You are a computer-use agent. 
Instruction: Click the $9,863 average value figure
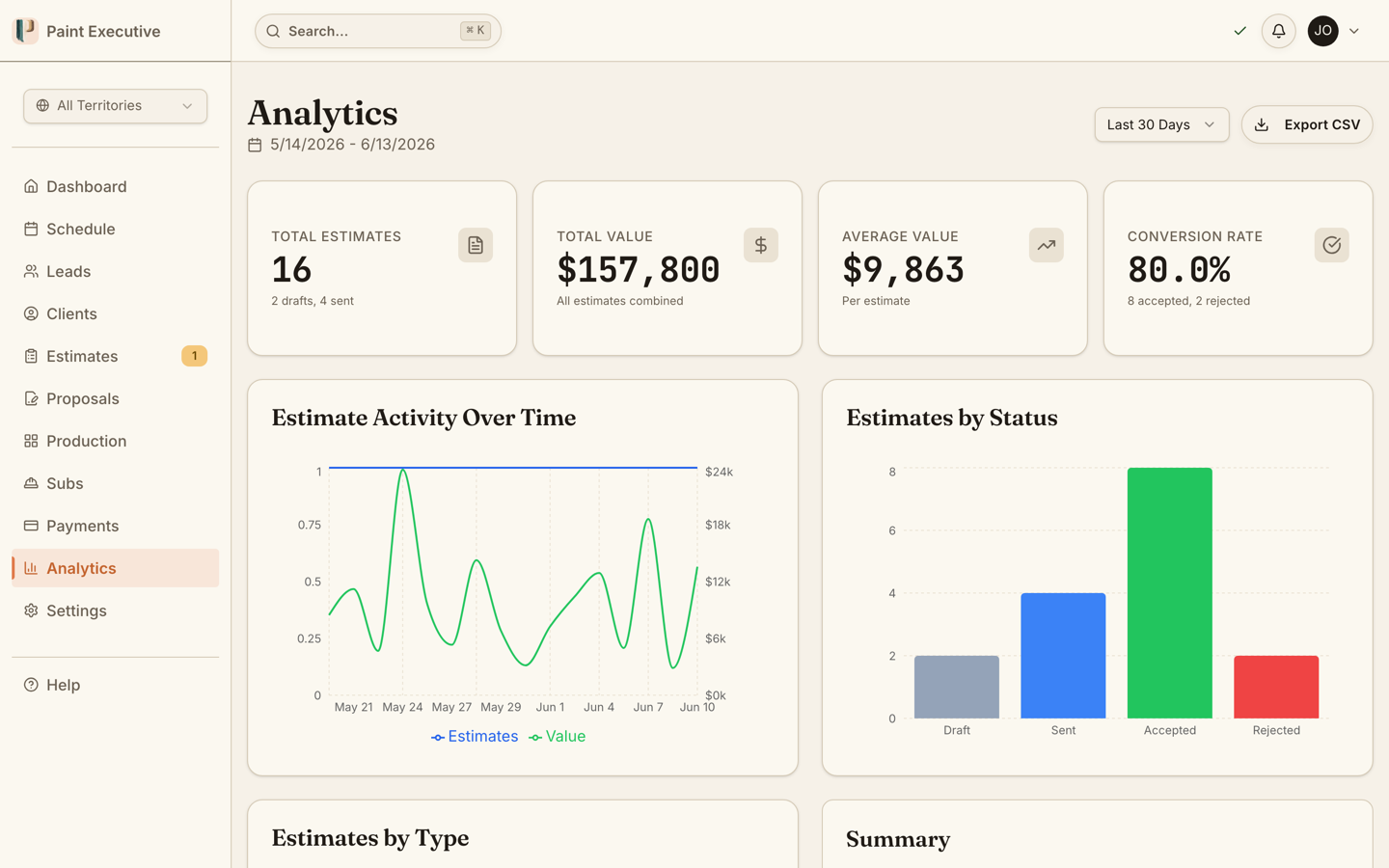click(903, 269)
